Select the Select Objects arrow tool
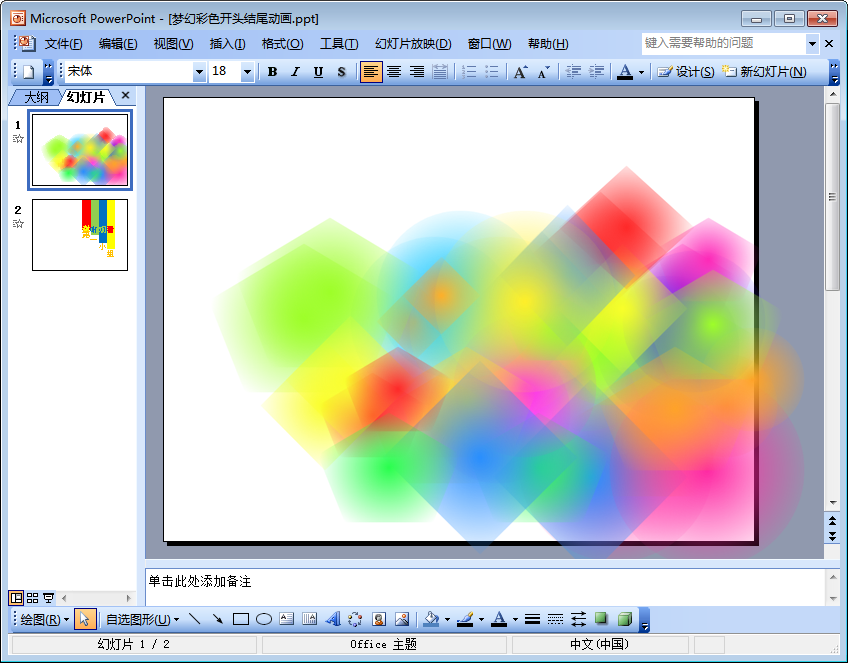This screenshot has height=663, width=848. (x=85, y=619)
